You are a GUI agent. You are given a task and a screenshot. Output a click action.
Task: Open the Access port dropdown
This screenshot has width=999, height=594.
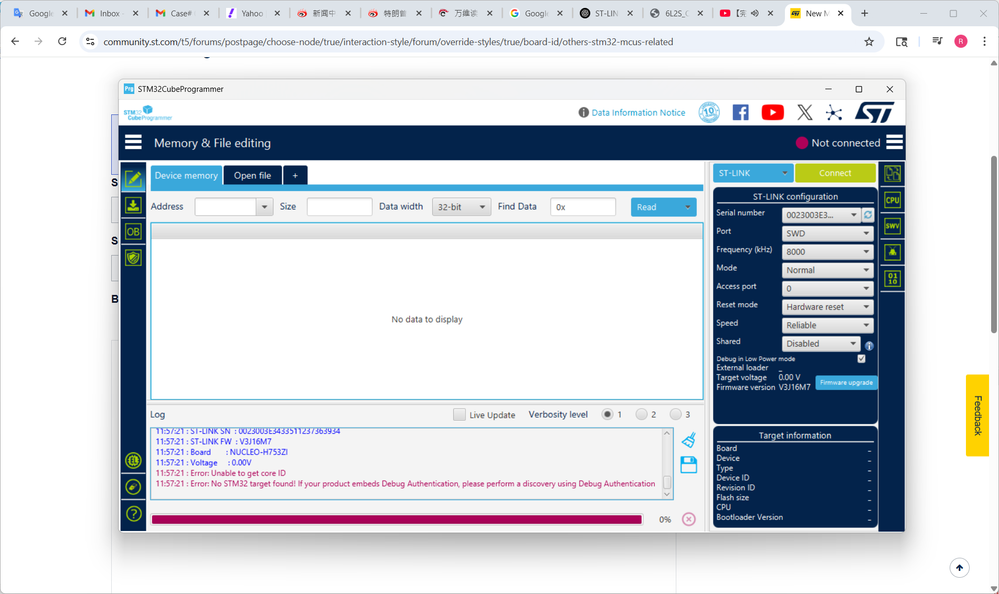828,289
